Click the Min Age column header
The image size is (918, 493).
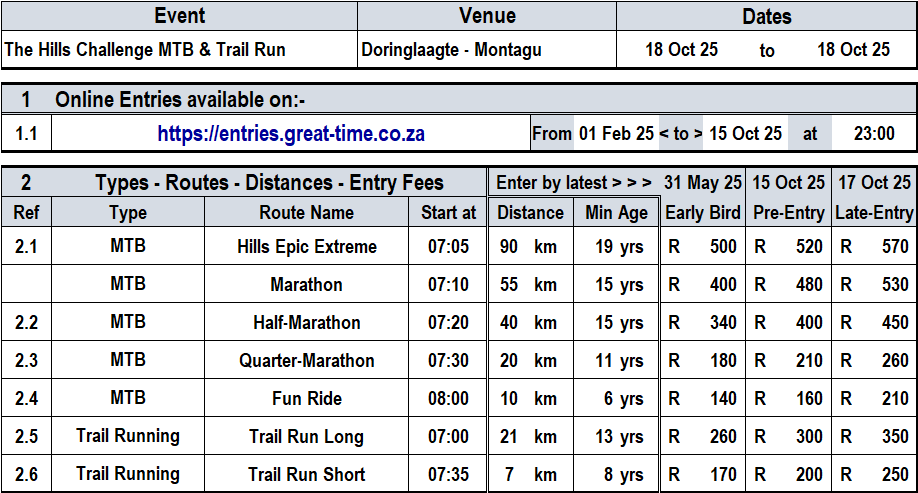(x=616, y=213)
